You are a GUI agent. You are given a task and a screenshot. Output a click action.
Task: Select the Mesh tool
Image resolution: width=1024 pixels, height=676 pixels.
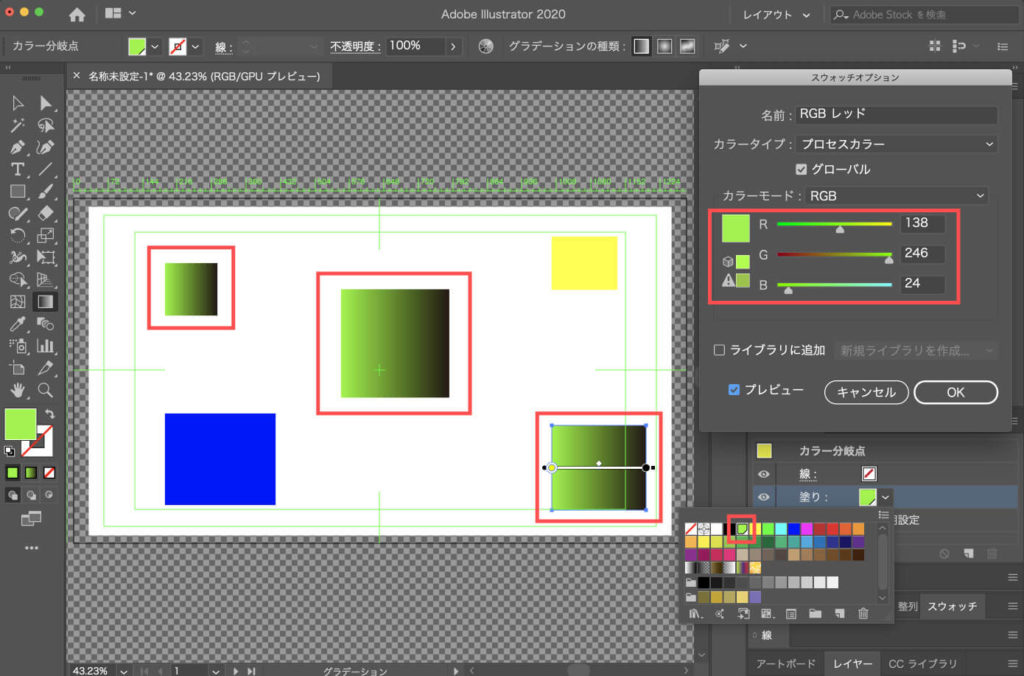(x=18, y=302)
